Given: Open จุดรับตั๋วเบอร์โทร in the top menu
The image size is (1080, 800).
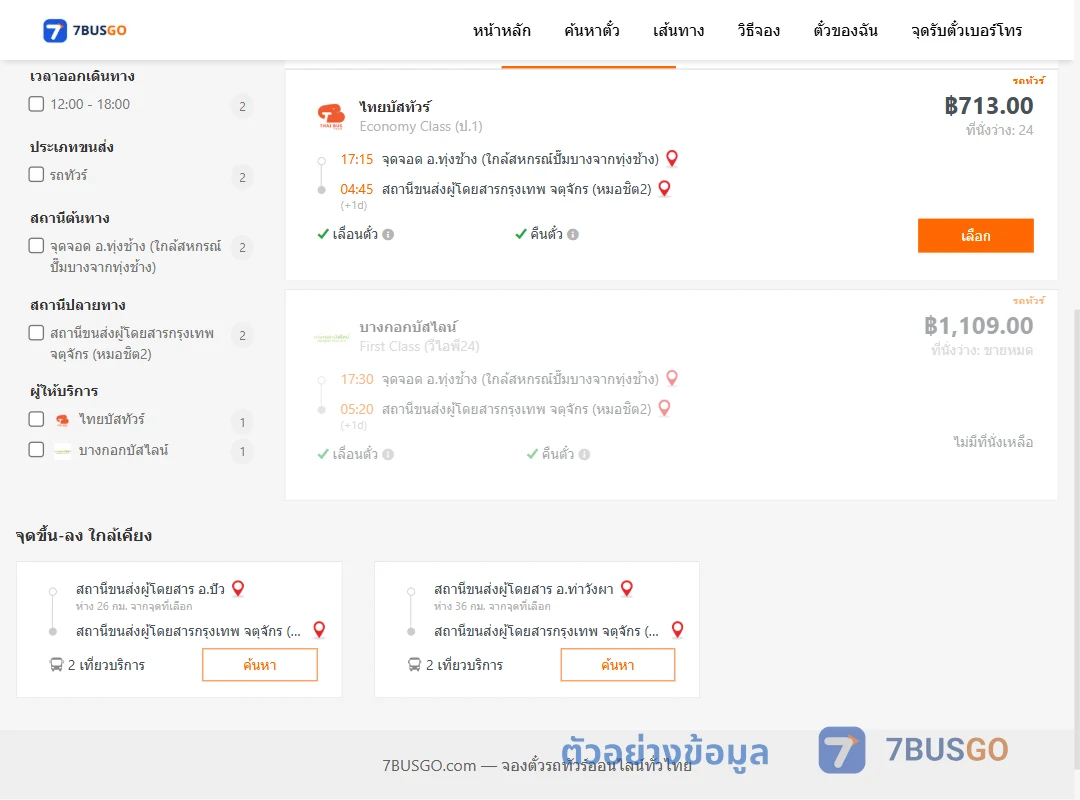Looking at the screenshot, I should (966, 30).
